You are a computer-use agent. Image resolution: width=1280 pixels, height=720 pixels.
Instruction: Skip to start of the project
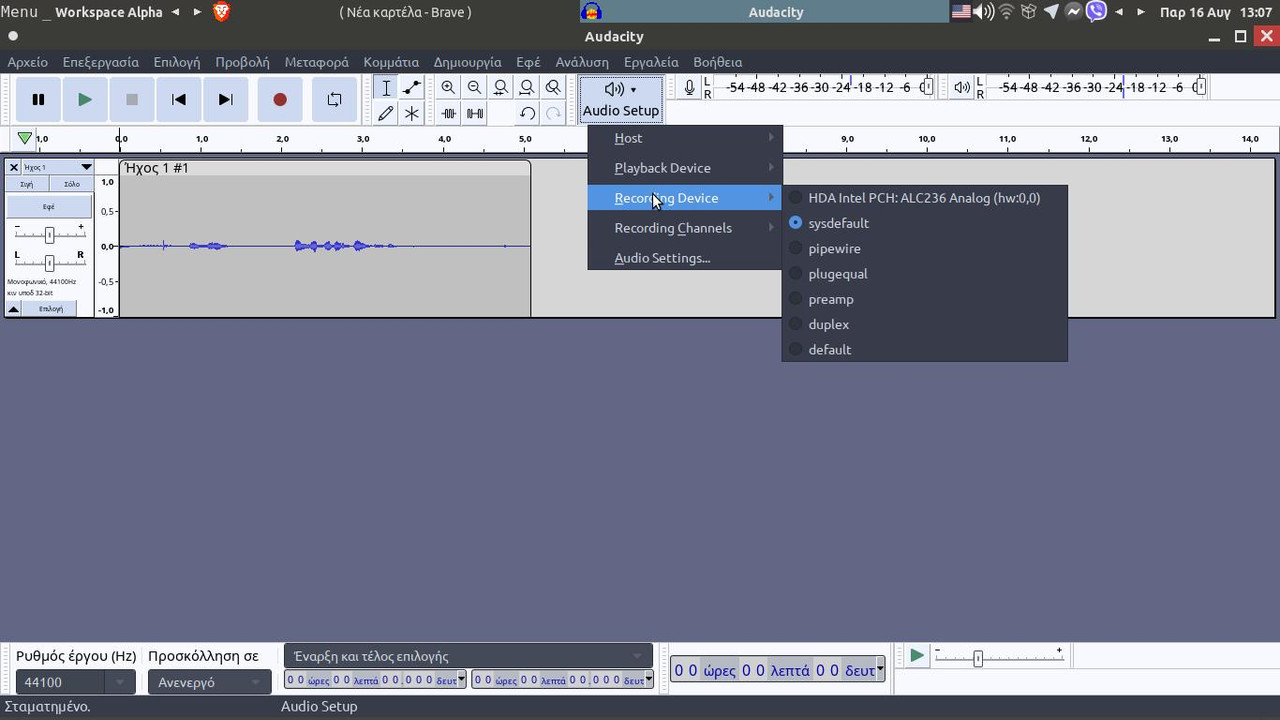179,99
